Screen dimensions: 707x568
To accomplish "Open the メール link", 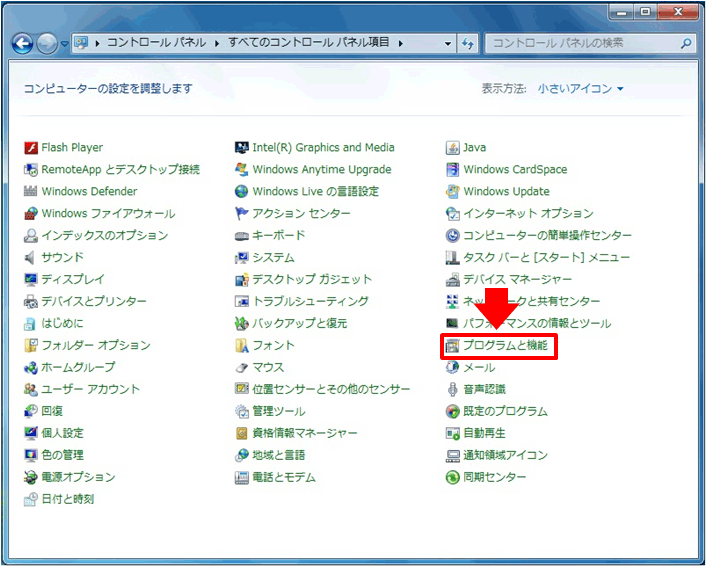I will point(479,368).
